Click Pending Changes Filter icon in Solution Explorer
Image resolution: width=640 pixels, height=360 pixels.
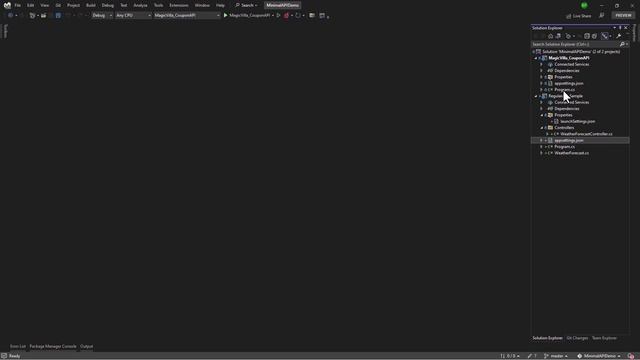[x=568, y=36]
